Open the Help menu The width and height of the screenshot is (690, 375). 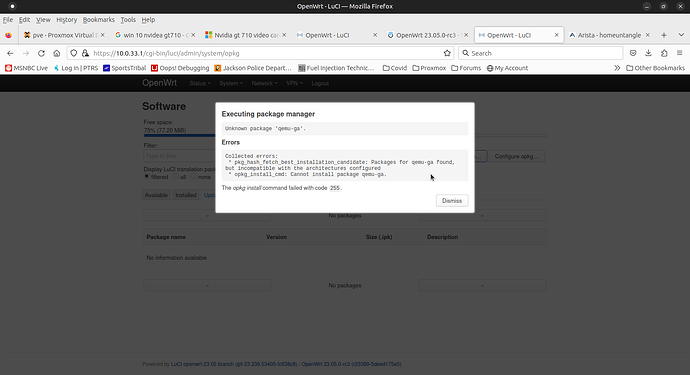pyautogui.click(x=148, y=20)
